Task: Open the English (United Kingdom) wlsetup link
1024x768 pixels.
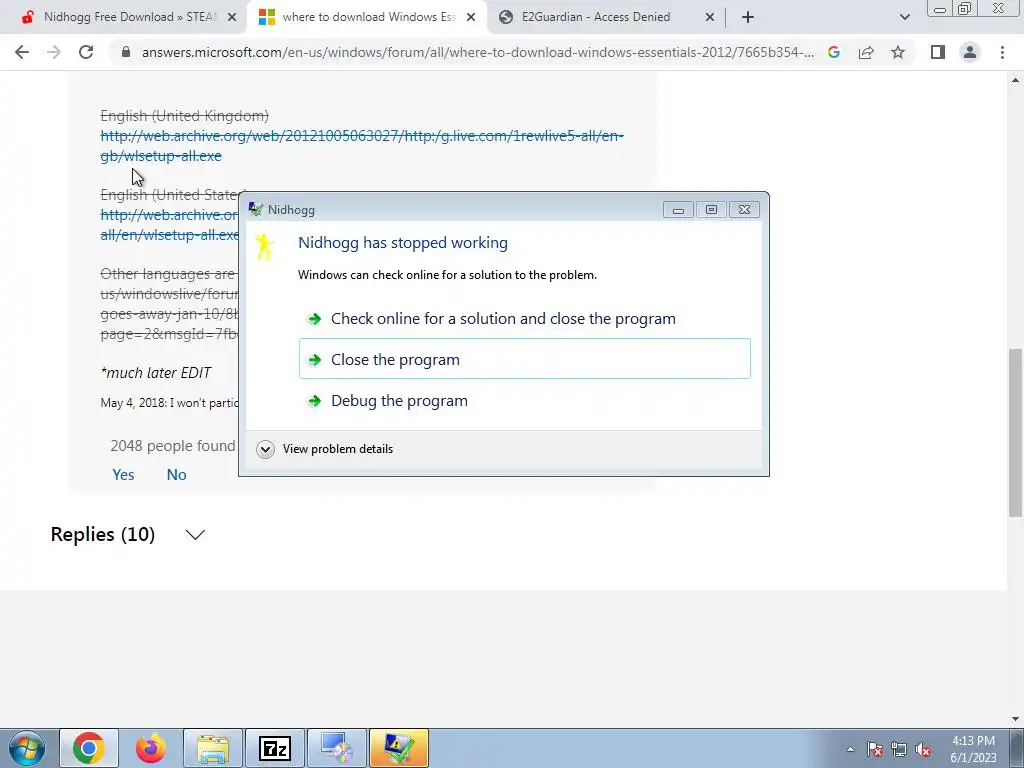Action: click(362, 146)
